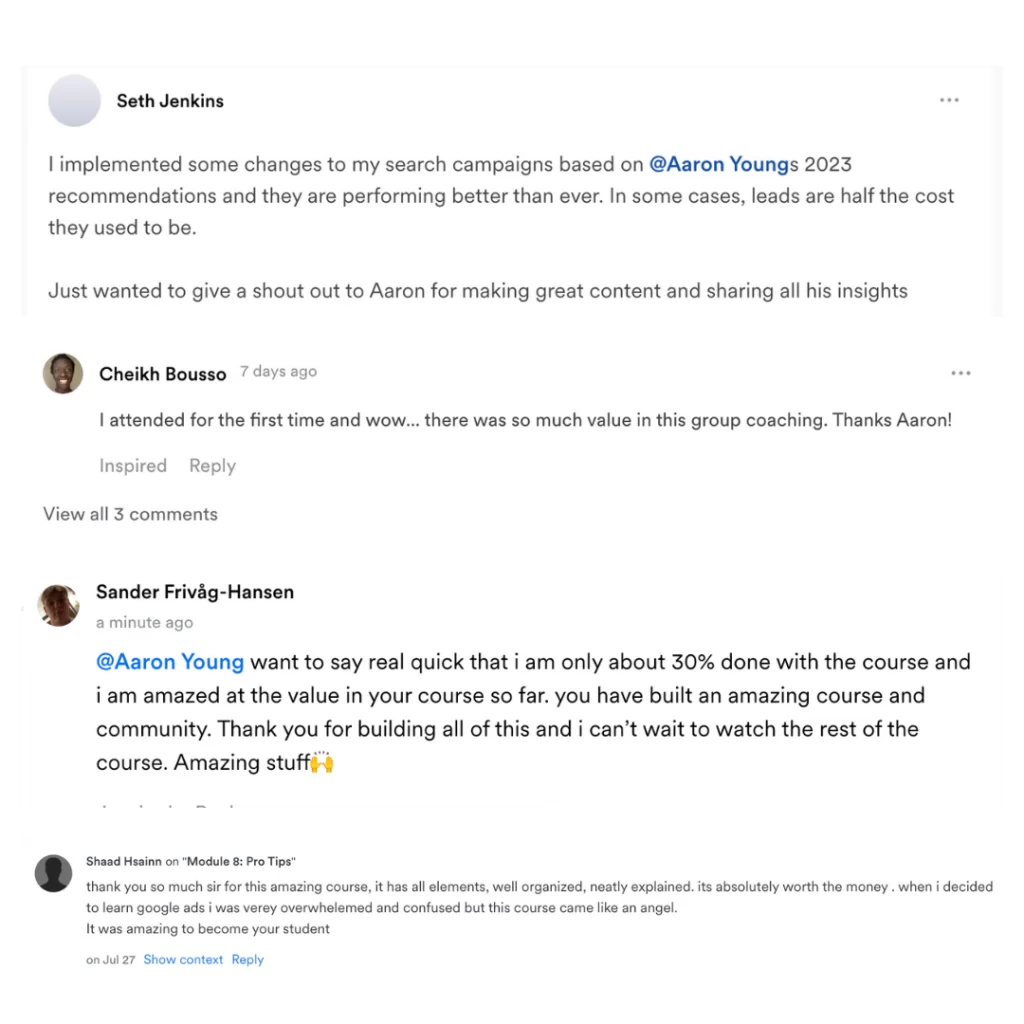
Task: Click the Sander Frivåg-Hansen author name
Action: click(195, 592)
